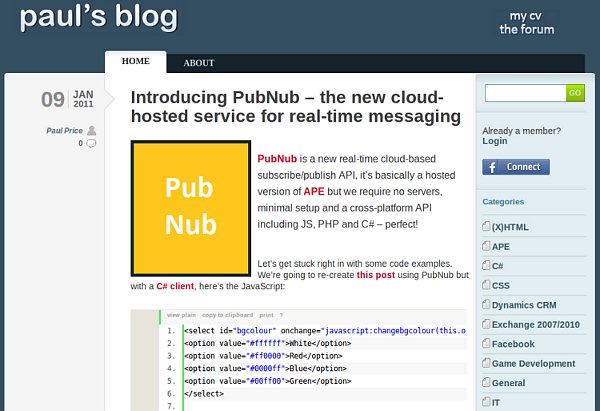Click 'view plain' in code toolbar
Viewport: 600px width, 411px height.
click(x=181, y=315)
